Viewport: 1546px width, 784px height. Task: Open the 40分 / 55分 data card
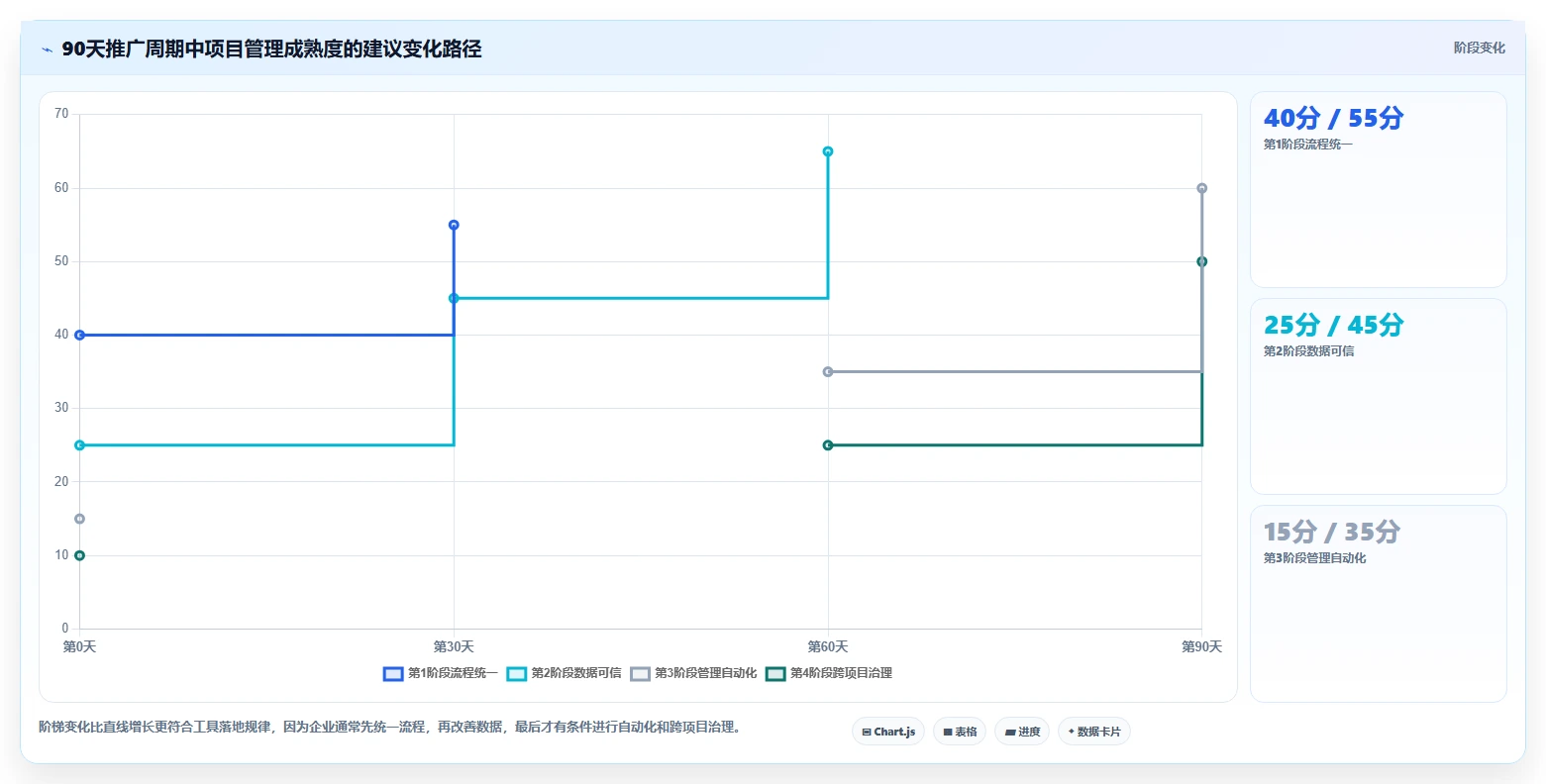coord(1378,189)
